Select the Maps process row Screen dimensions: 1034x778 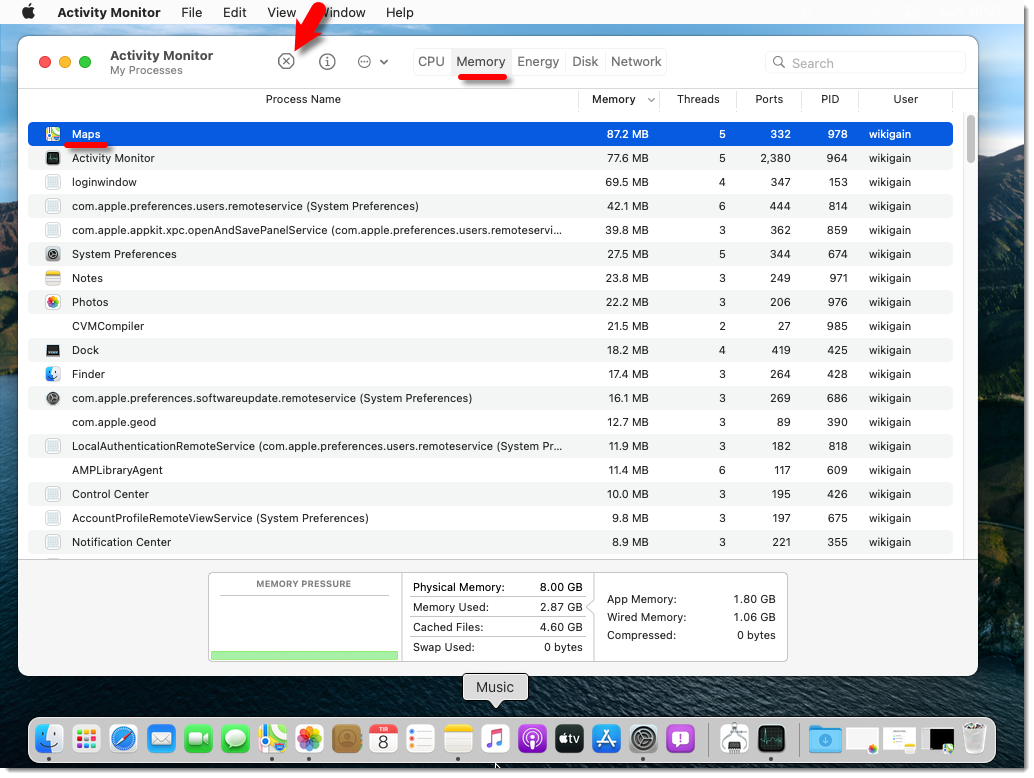(490, 134)
